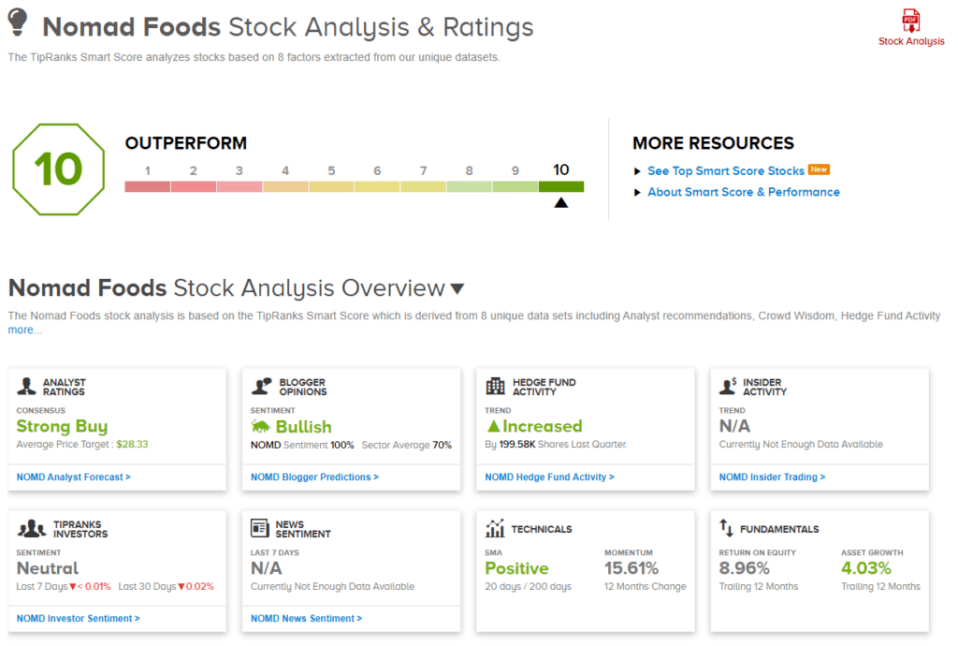Click the Insider Activity icon
Image resolution: width=958 pixels, height=646 pixels.
729,386
